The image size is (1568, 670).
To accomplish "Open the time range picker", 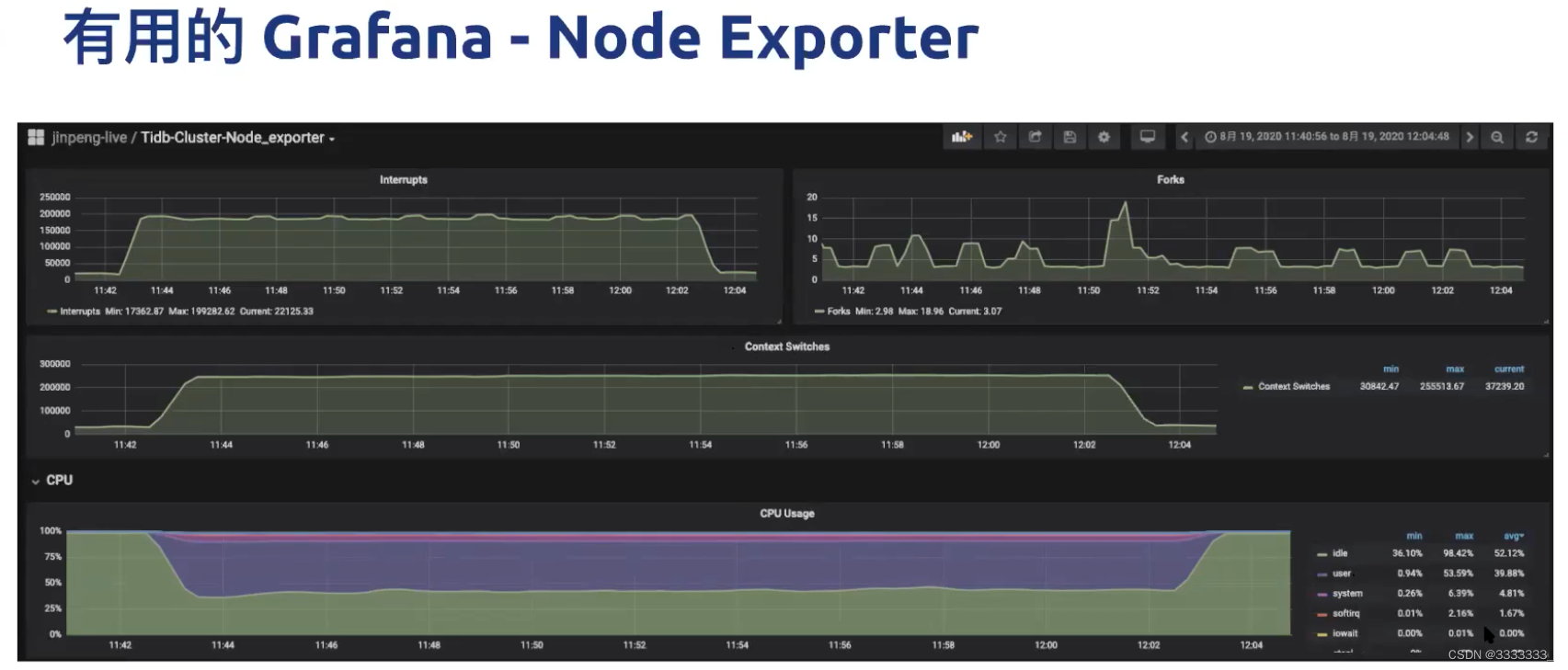I will [1327, 137].
